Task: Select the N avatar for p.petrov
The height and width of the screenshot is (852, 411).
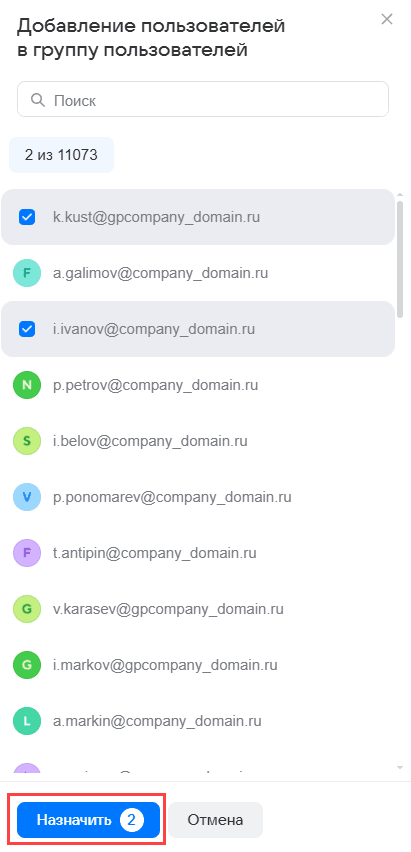Action: 27,385
